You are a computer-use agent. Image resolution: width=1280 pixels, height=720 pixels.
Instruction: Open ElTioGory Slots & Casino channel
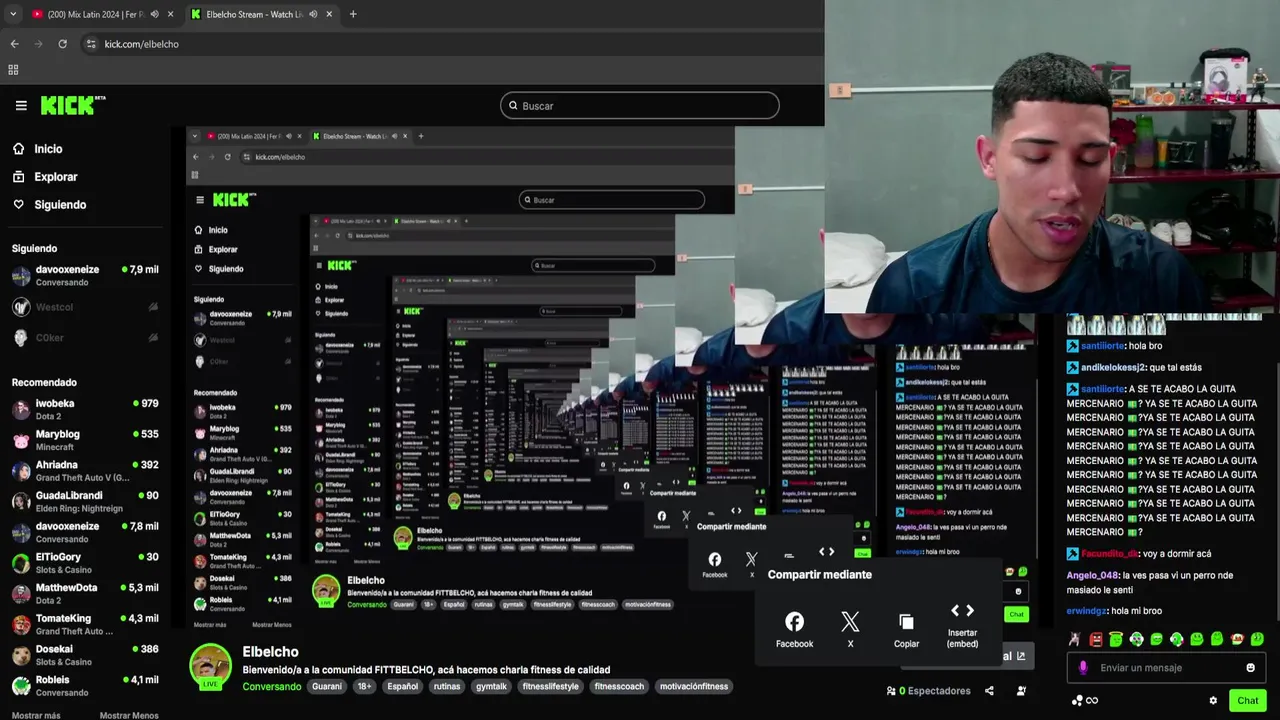(85, 563)
